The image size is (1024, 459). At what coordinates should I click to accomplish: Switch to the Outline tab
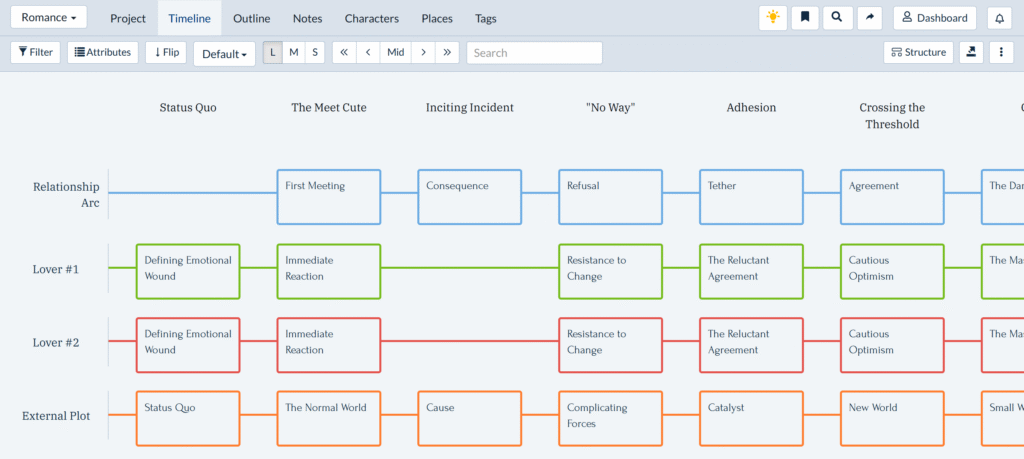coord(251,18)
